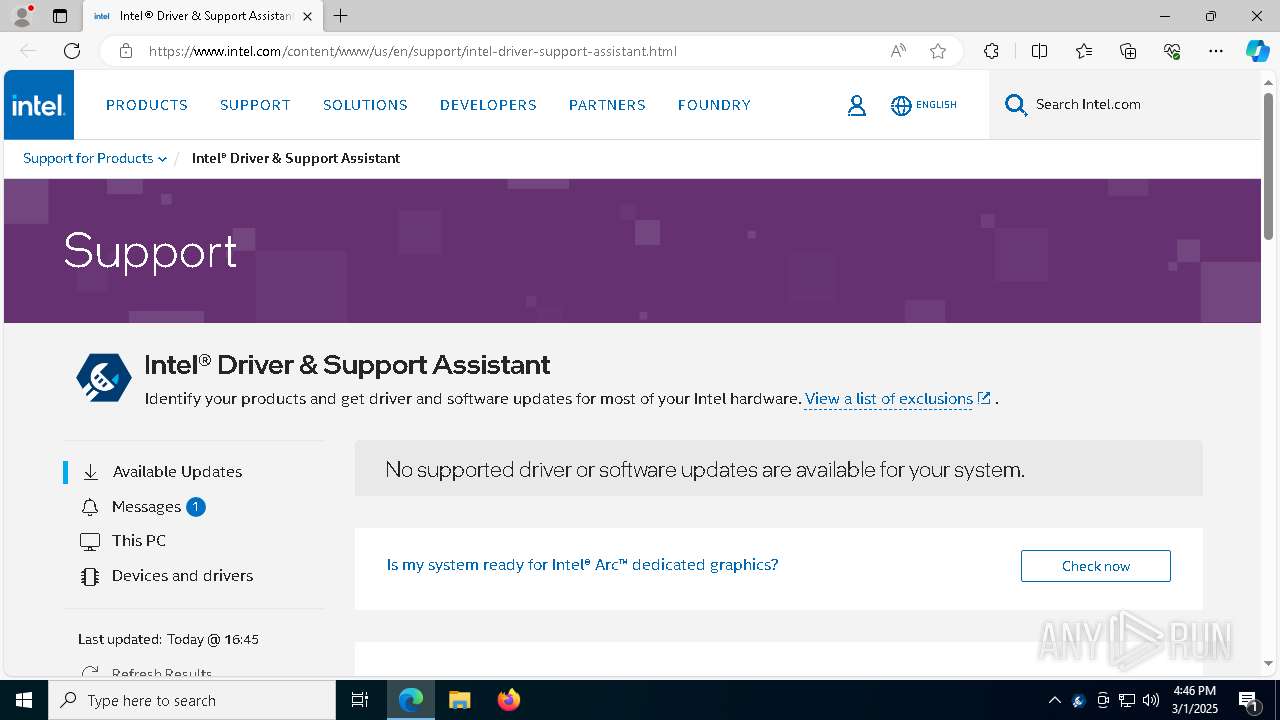Click the Search Intel.com magnifier icon
This screenshot has height=720, width=1280.
(x=1016, y=105)
